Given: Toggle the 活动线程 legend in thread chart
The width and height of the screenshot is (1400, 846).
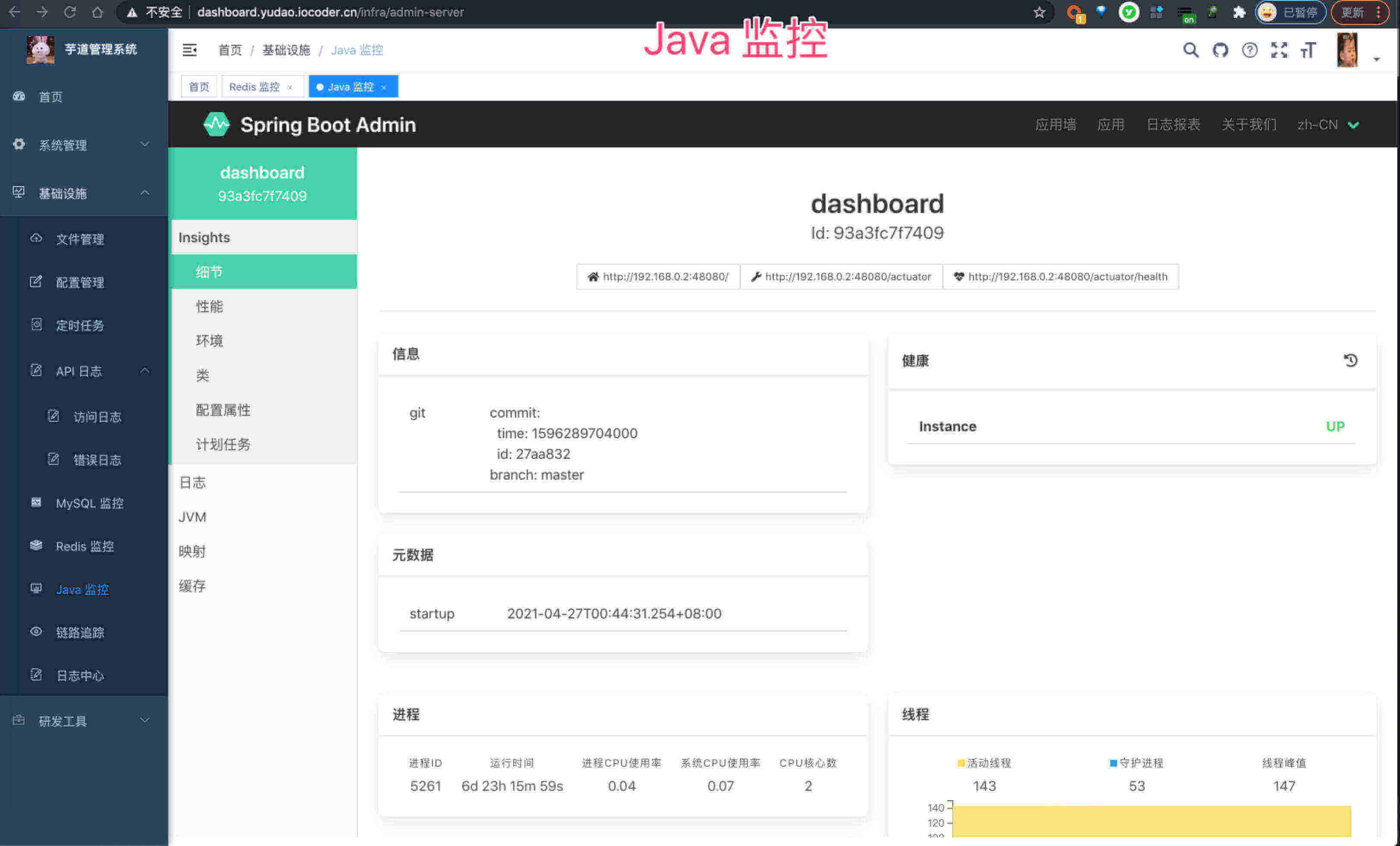Looking at the screenshot, I should [x=983, y=763].
